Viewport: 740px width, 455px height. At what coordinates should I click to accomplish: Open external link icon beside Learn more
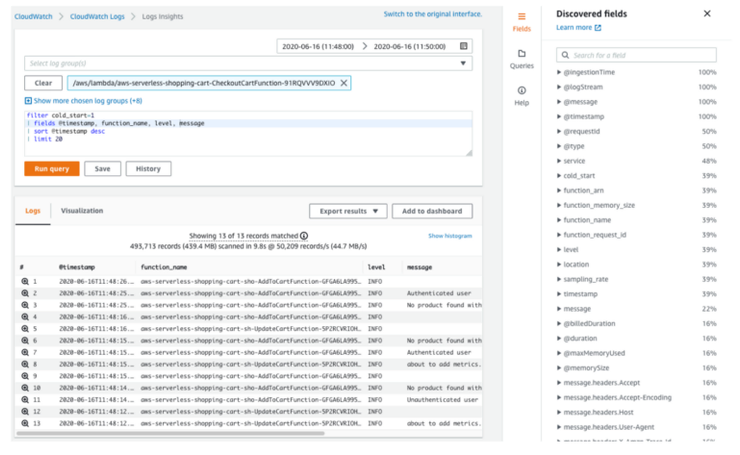coord(598,28)
